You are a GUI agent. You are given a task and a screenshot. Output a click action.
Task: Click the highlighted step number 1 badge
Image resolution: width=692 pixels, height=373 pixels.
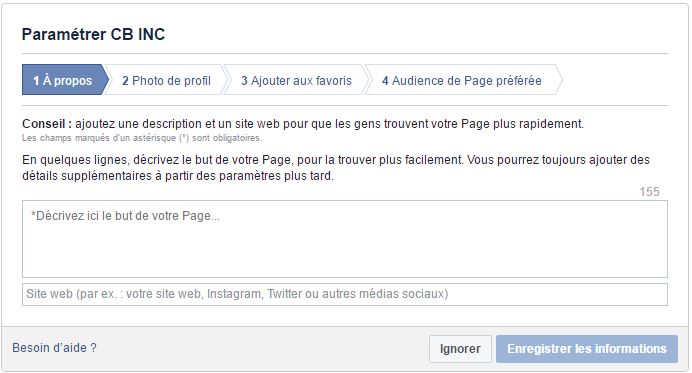36,81
